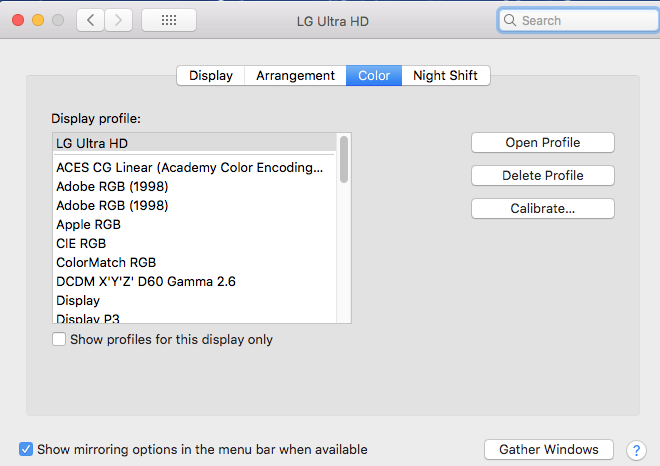This screenshot has width=660, height=466.
Task: Select DCDM X'Y'Z' D60 Gamma 2.6 profile
Action: [195, 281]
